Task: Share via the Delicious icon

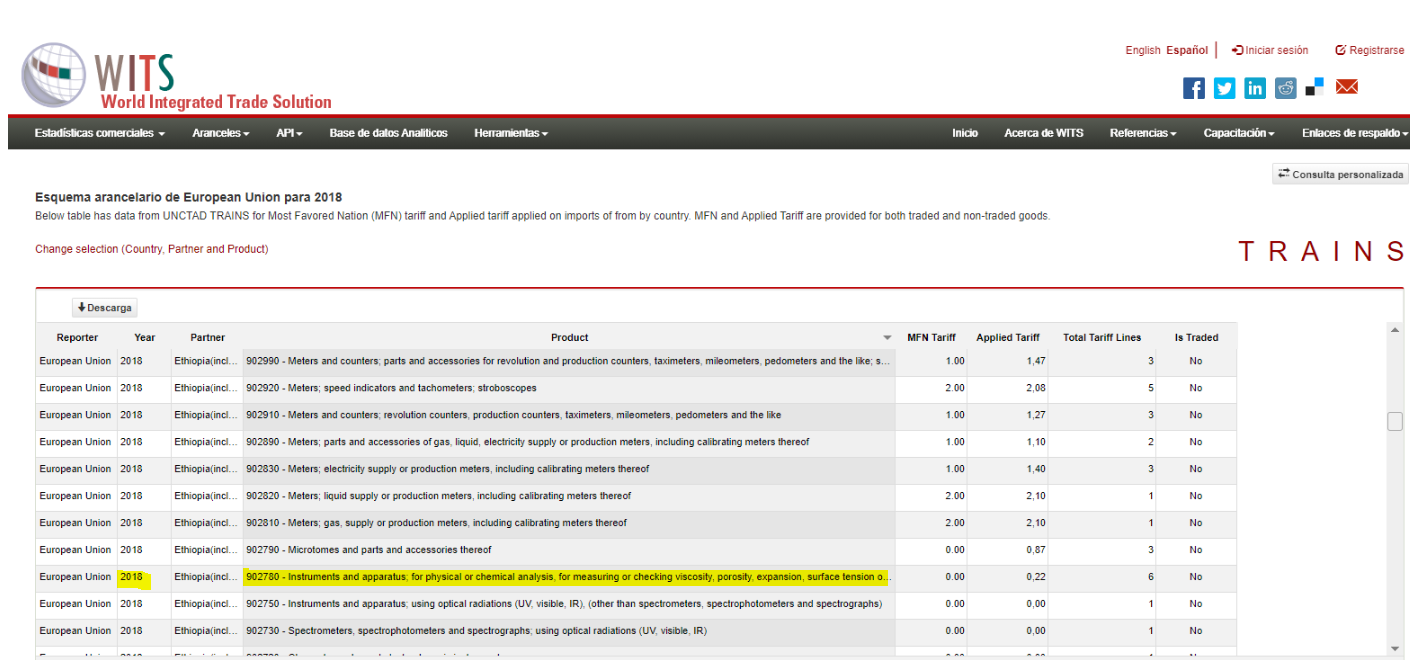Action: (1315, 87)
